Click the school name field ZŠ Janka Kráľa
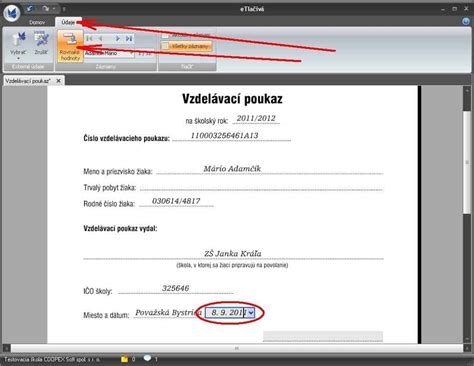This screenshot has height=366, width=474. [x=233, y=254]
